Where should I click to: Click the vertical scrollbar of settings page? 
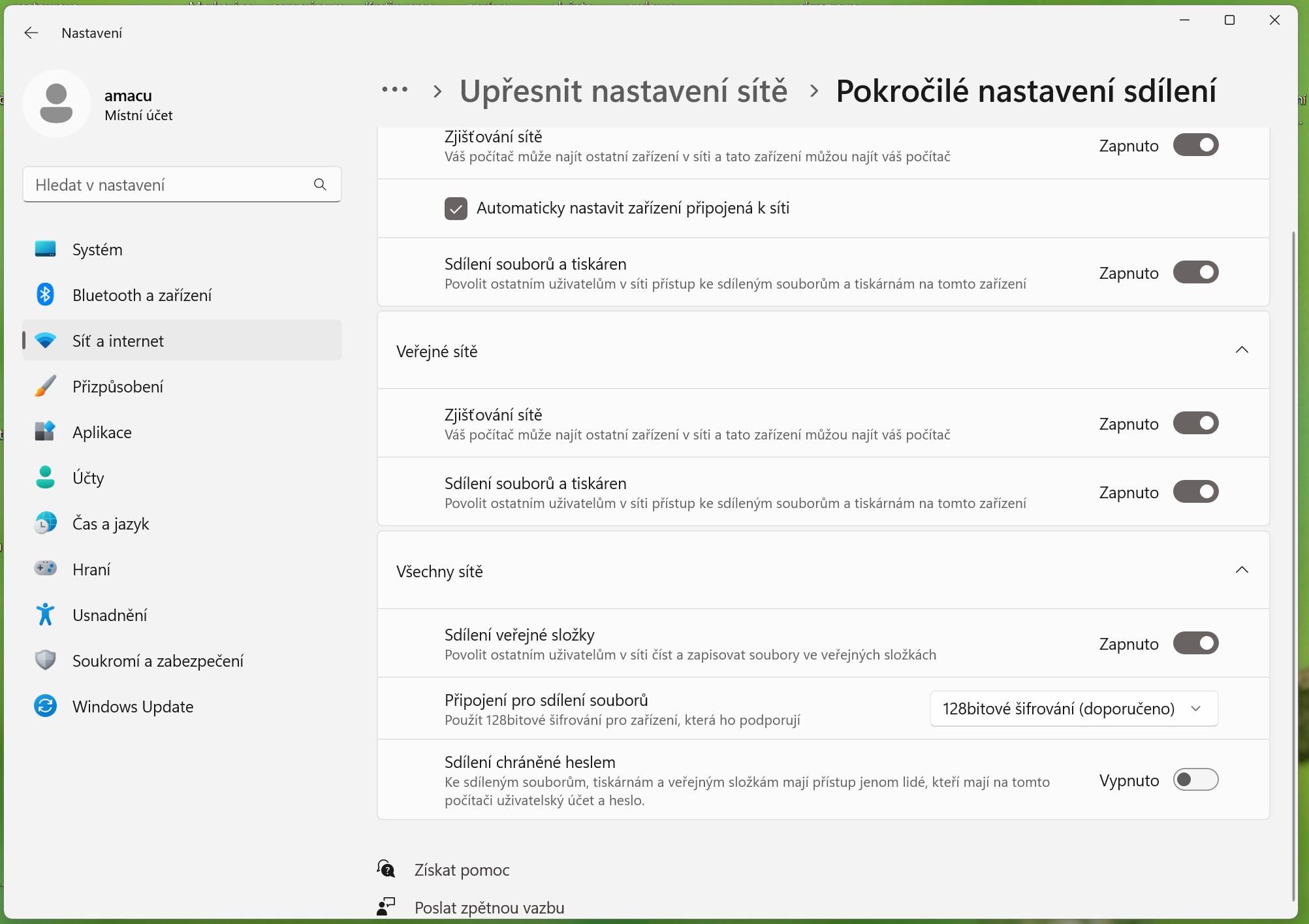tap(1293, 522)
